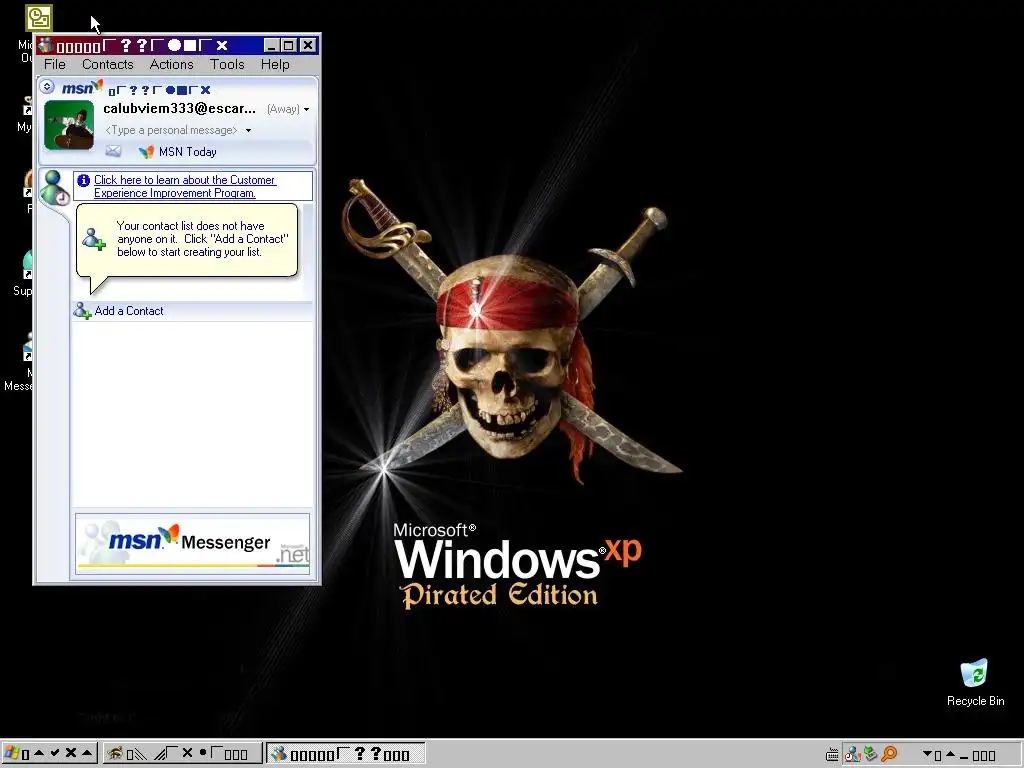Minimize the MSN Messenger window

271,45
